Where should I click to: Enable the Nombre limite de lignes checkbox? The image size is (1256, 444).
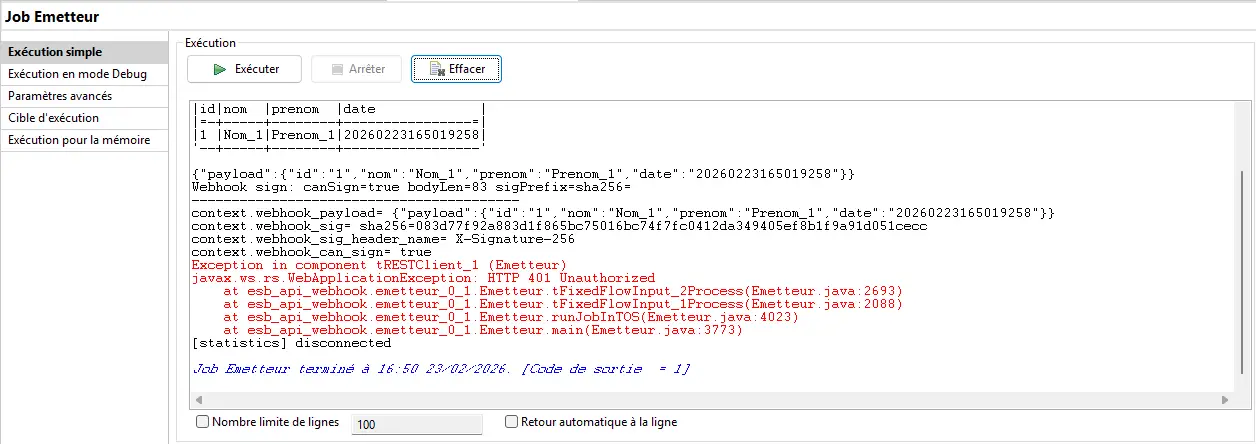pyautogui.click(x=203, y=422)
